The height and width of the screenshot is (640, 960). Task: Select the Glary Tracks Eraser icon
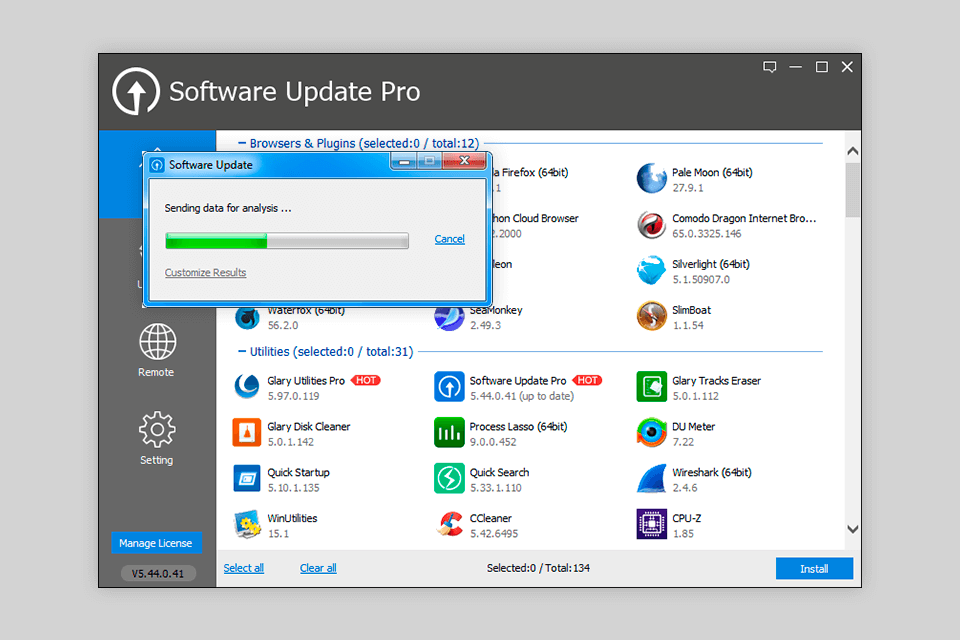pyautogui.click(x=651, y=387)
